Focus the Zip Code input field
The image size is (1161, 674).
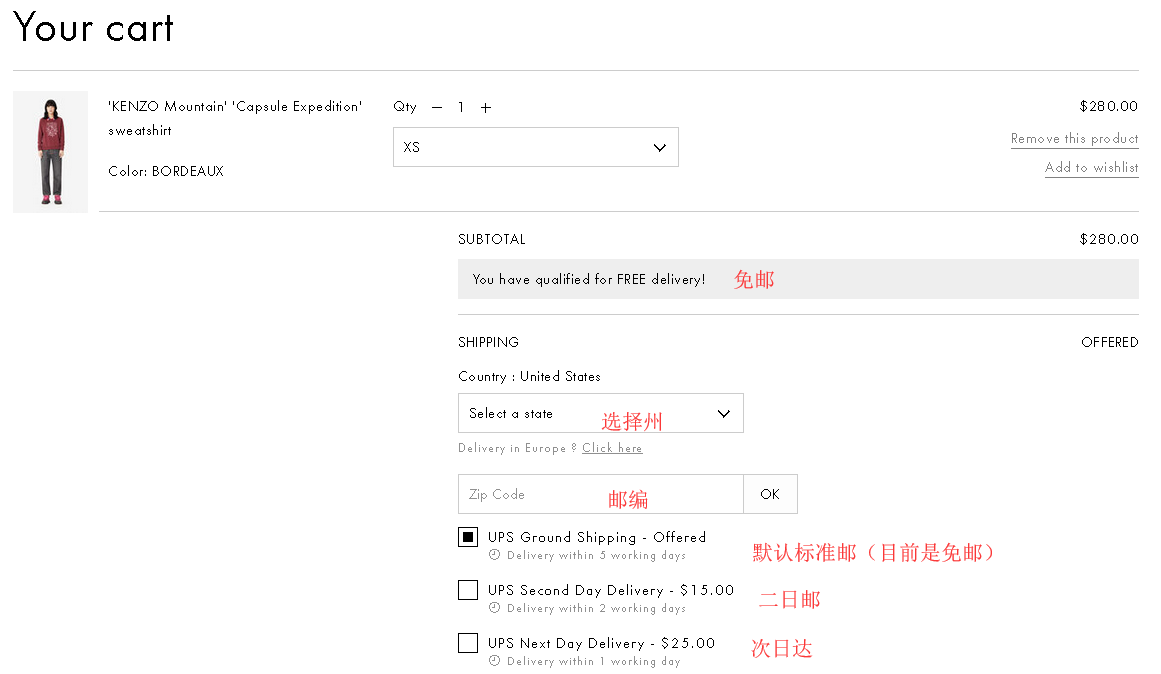[x=600, y=494]
